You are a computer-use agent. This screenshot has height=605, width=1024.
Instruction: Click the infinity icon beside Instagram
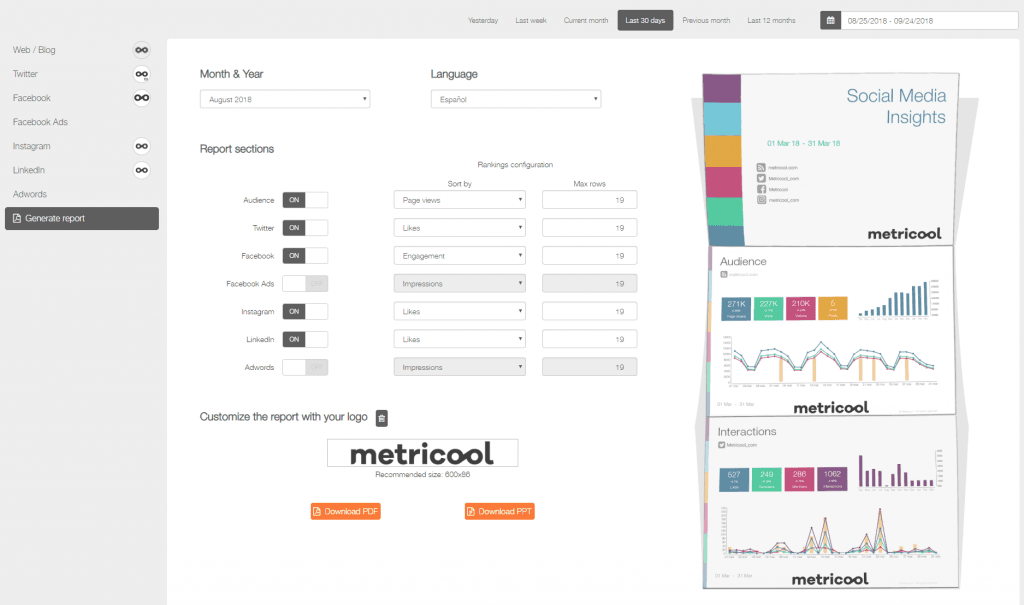point(142,146)
